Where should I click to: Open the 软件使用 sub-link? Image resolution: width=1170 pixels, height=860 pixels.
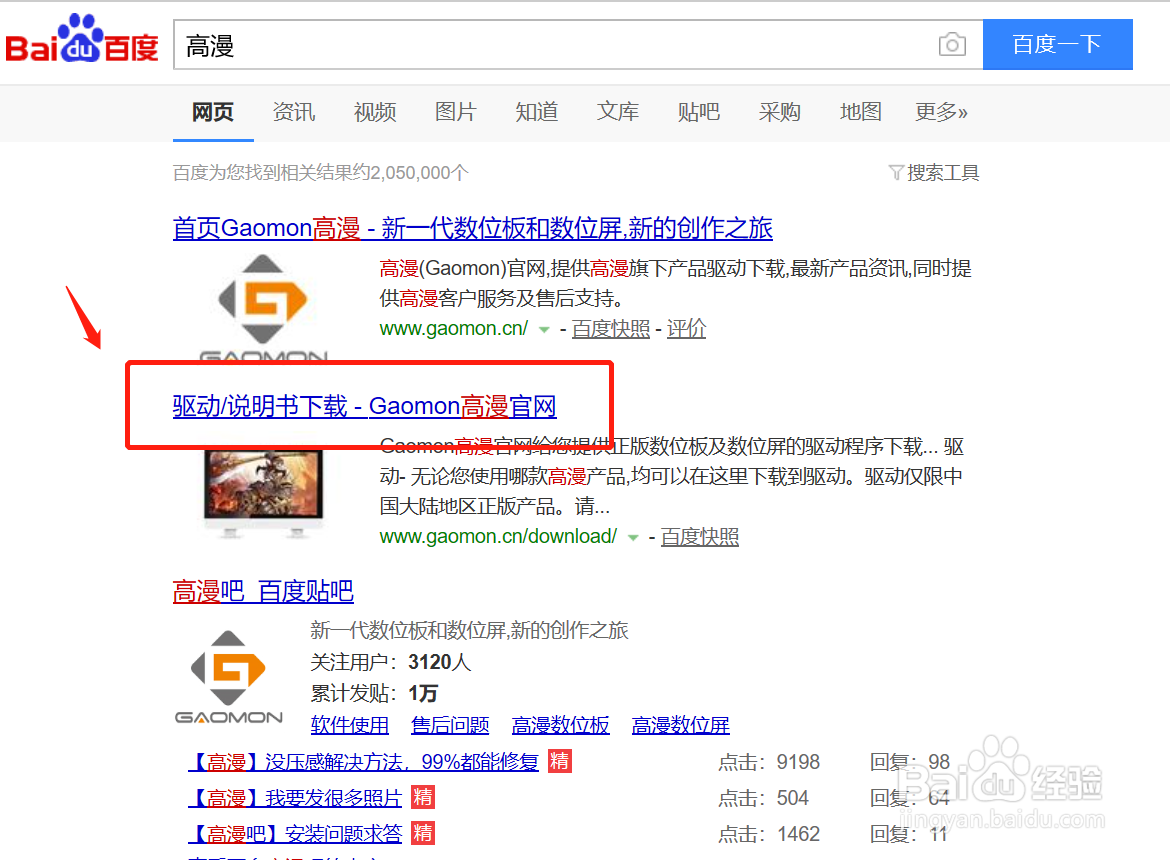pyautogui.click(x=349, y=725)
